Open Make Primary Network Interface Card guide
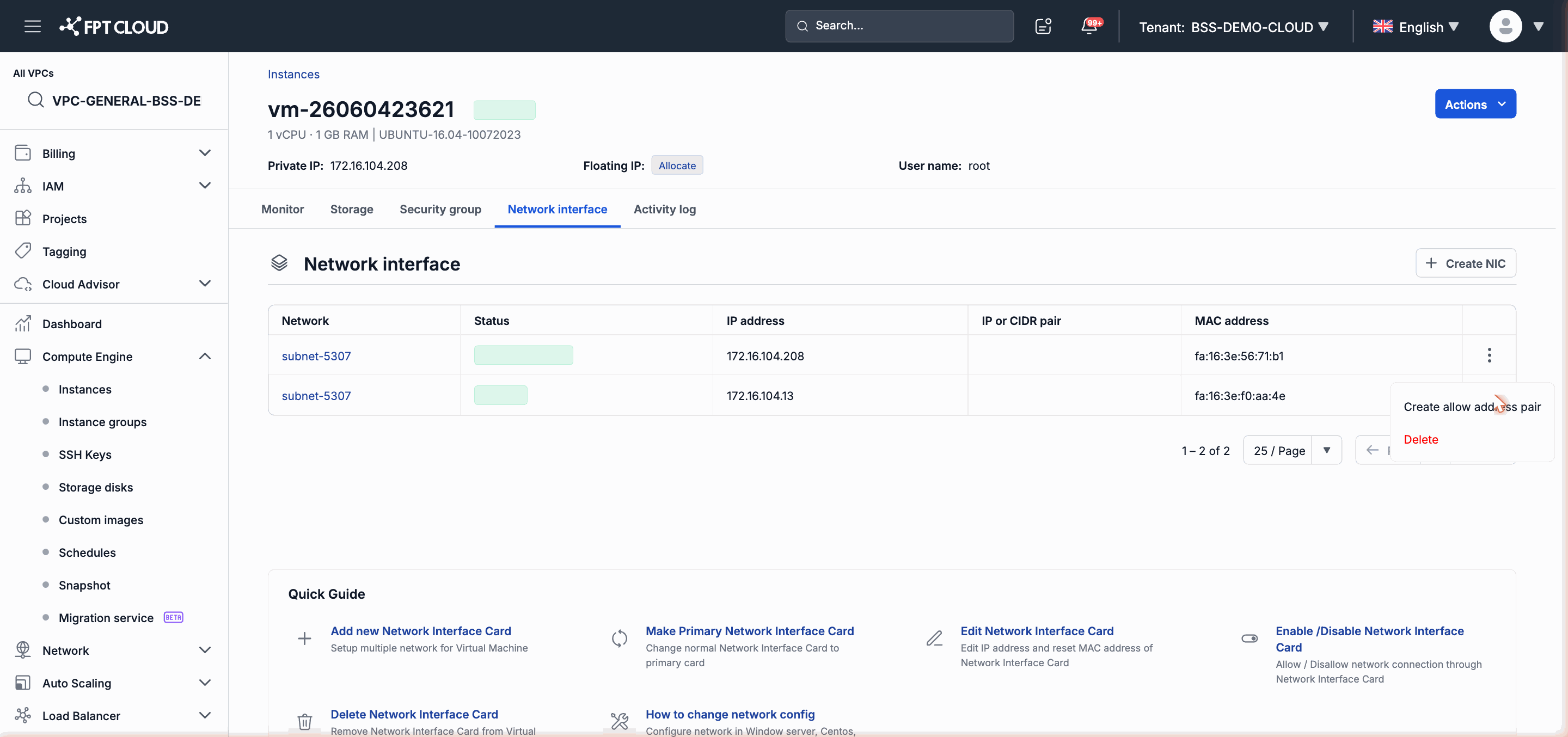 pos(749,630)
